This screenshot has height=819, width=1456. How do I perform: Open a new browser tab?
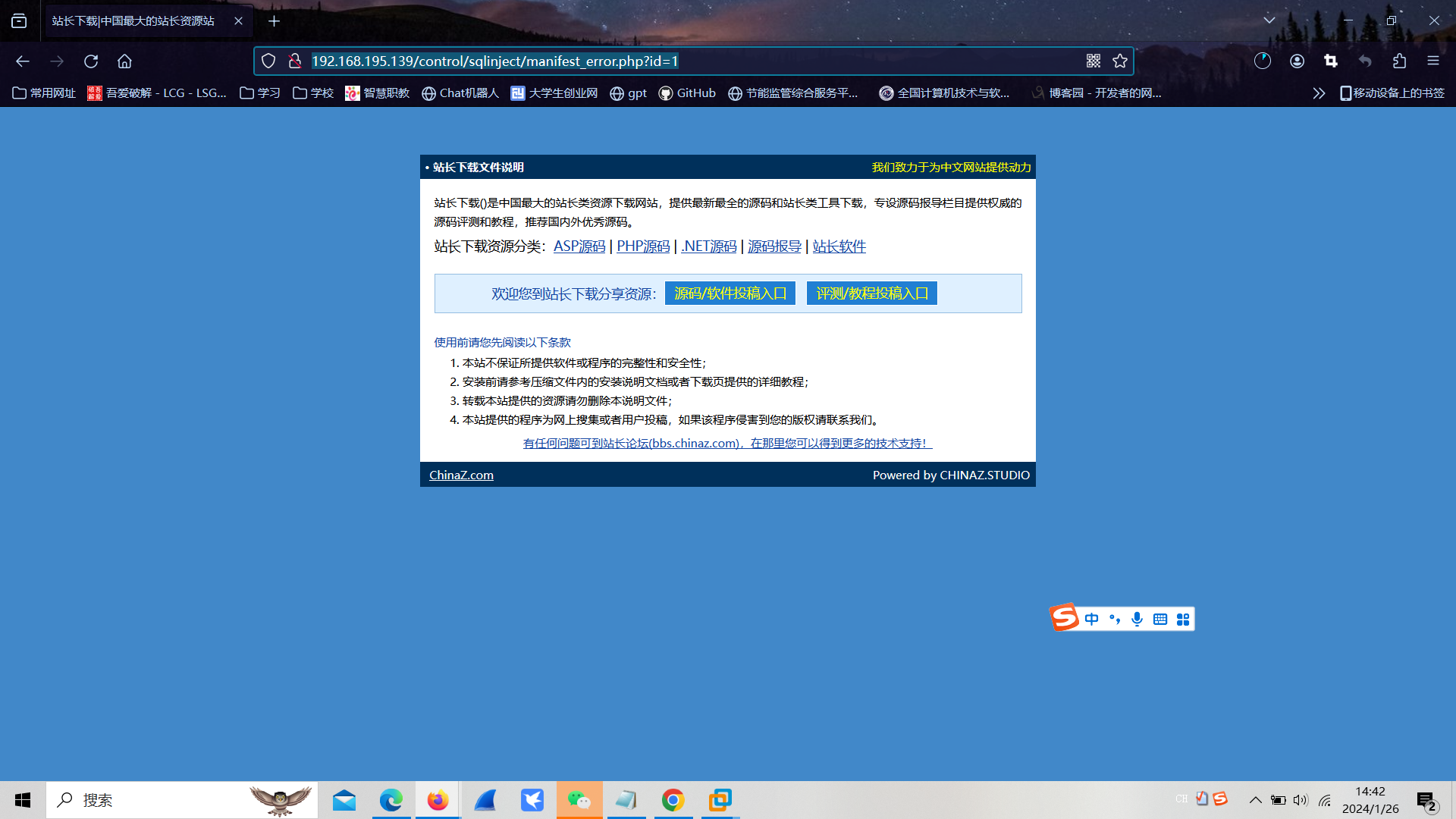[x=275, y=21]
